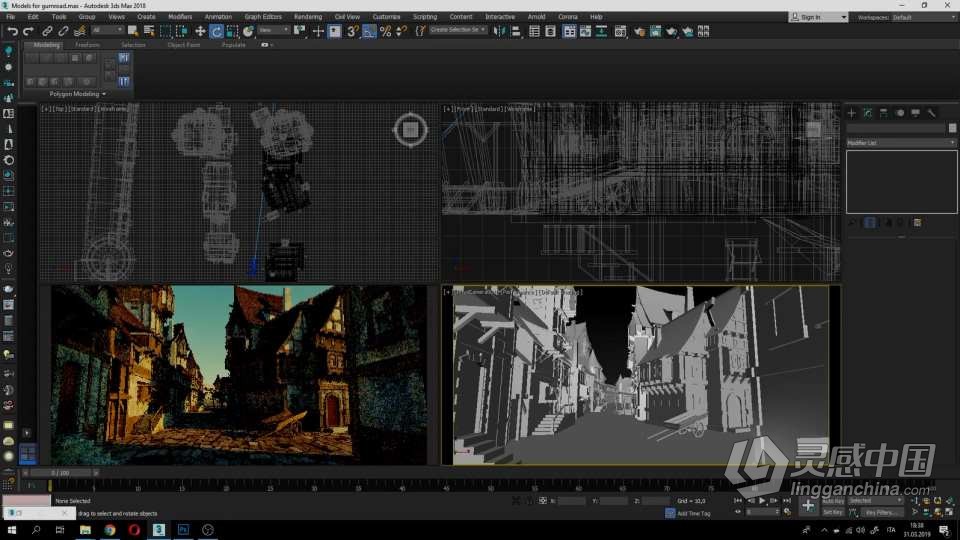Go to the start of animation
The width and height of the screenshot is (960, 540).
tap(738, 501)
